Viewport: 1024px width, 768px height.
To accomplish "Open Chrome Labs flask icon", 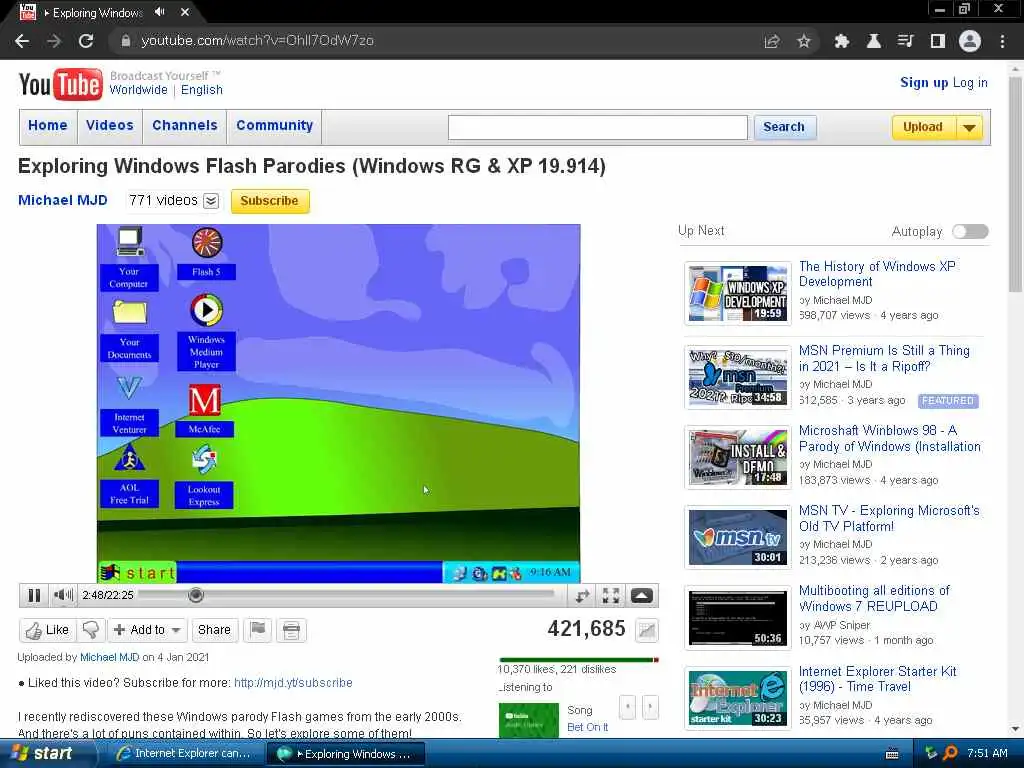I will click(x=873, y=41).
